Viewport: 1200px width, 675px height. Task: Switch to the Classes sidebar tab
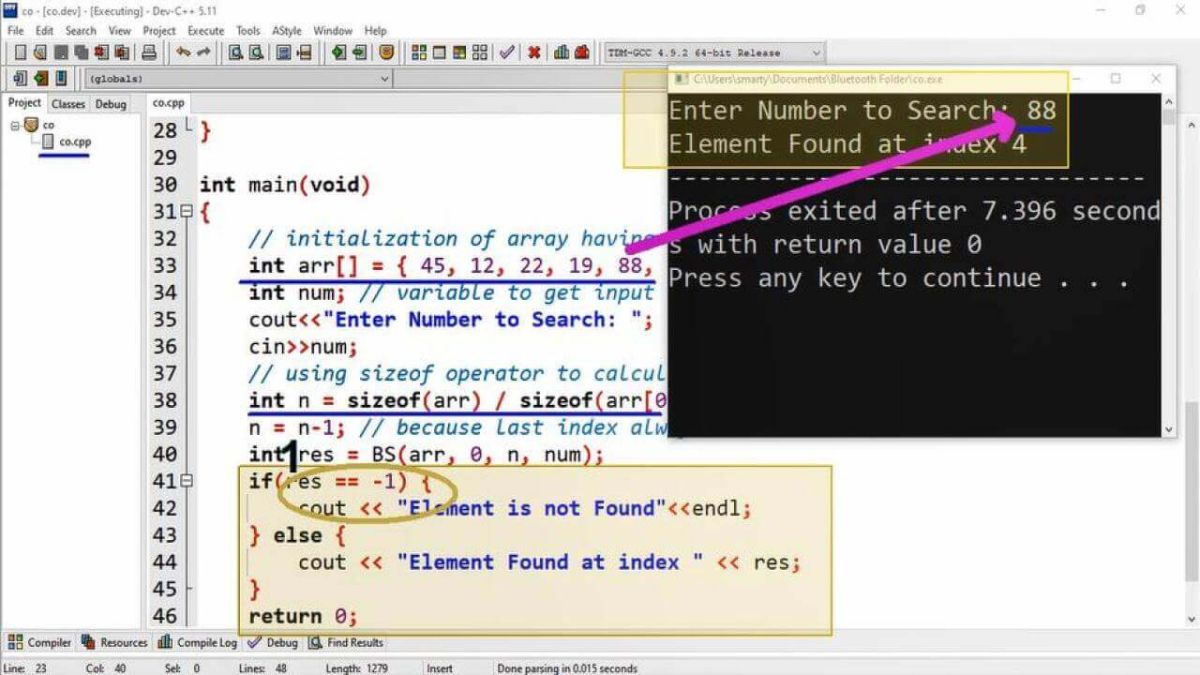tap(68, 104)
